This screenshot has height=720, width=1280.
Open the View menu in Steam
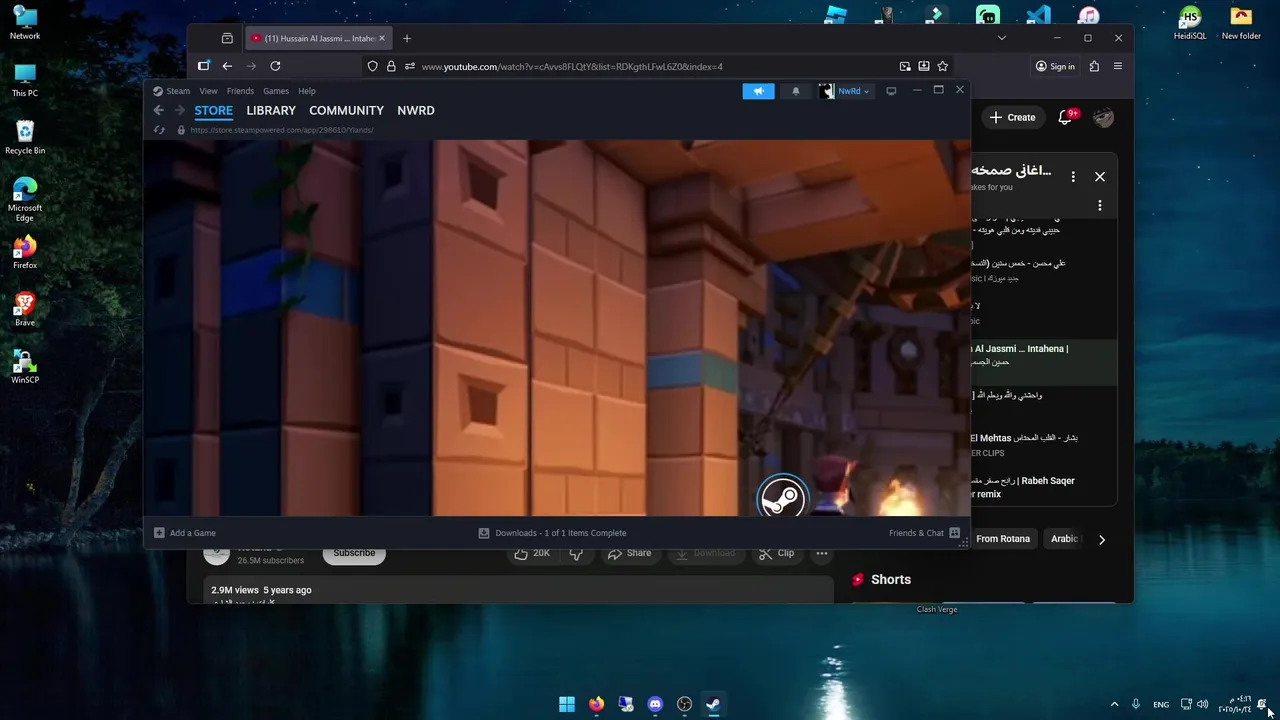(x=208, y=91)
